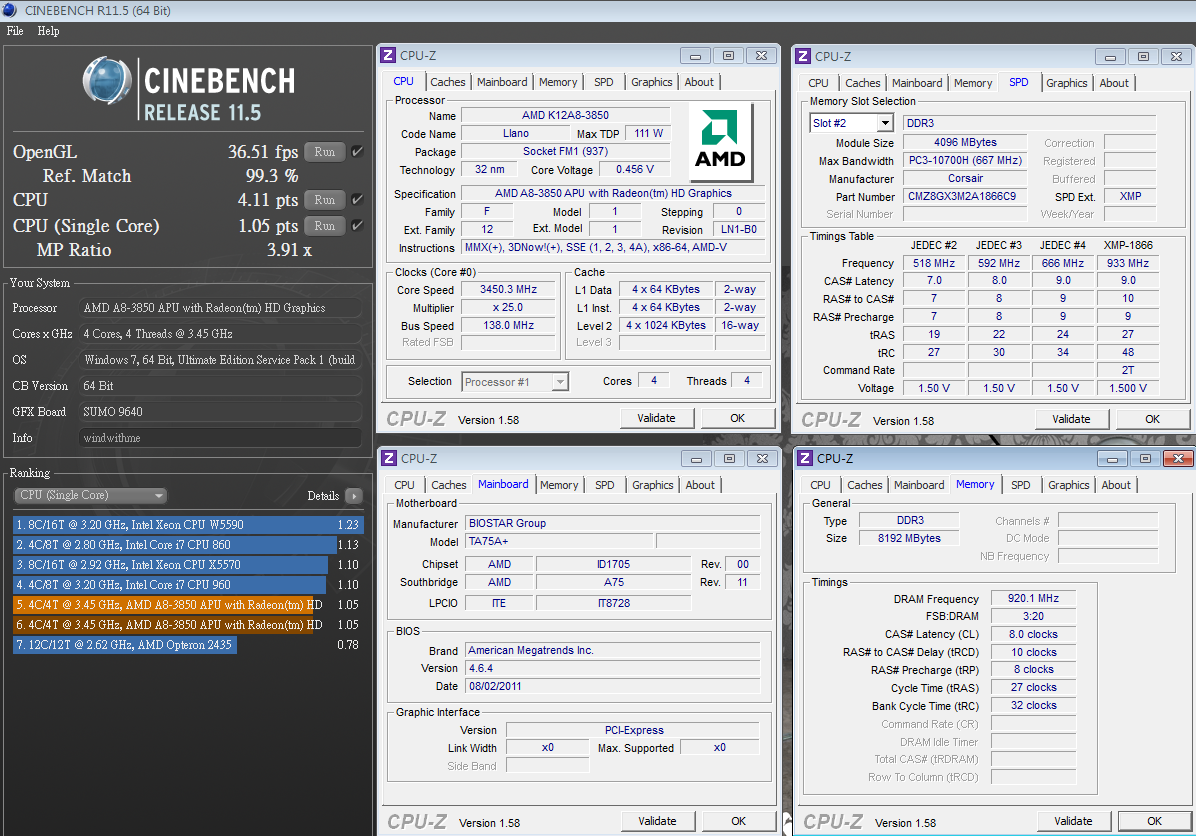Click the CPU-Z icon in the Memory window title

pyautogui.click(x=805, y=458)
